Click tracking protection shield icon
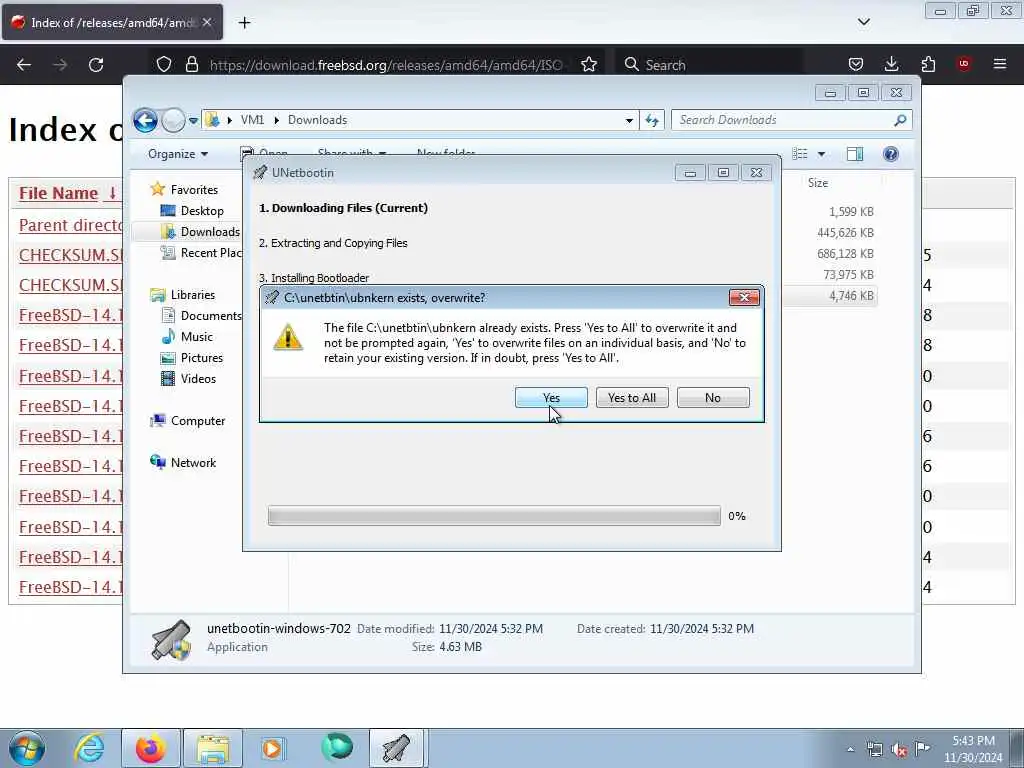 (x=164, y=65)
